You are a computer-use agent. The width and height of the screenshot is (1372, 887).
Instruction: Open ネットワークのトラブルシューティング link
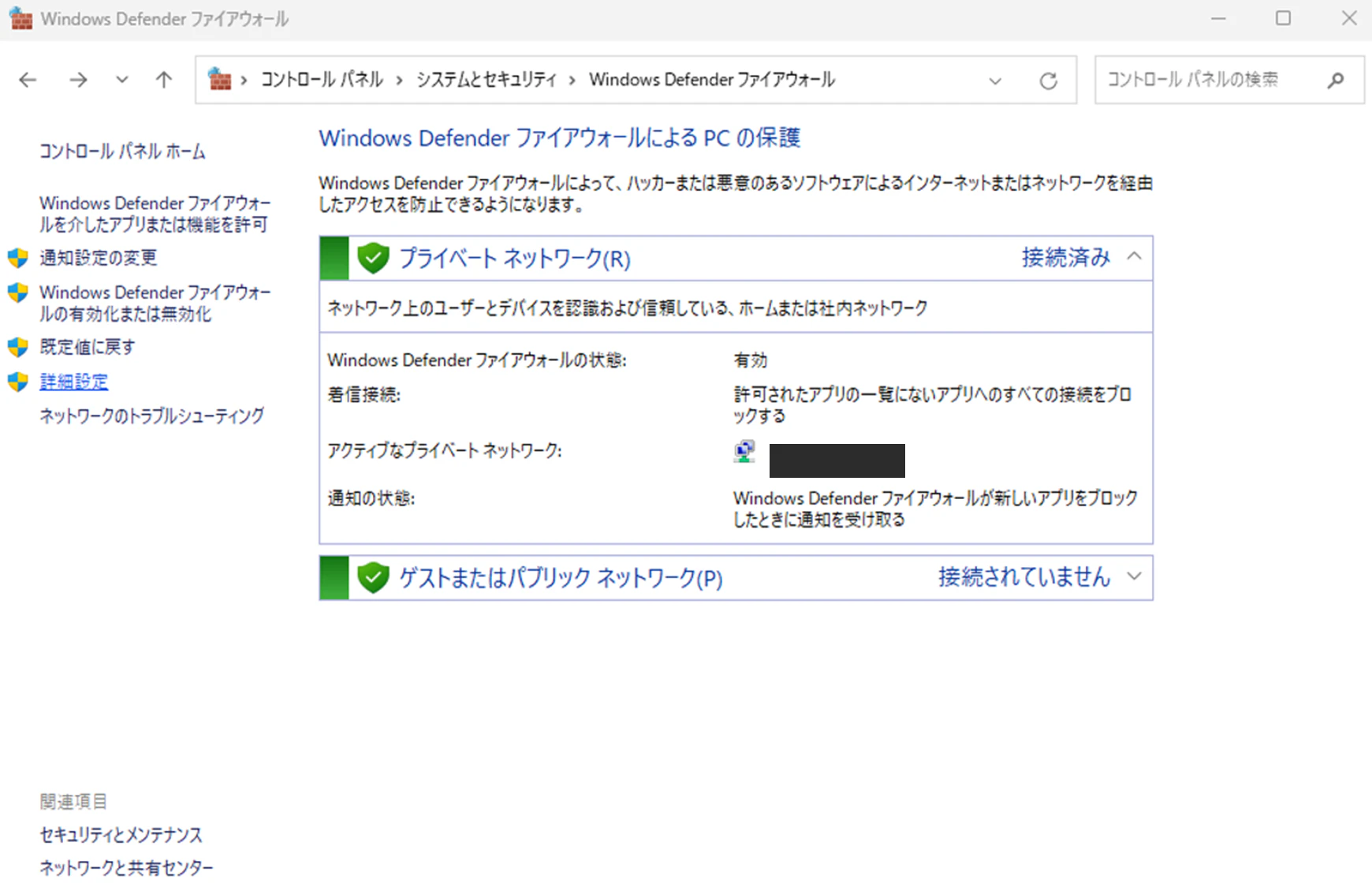tap(152, 416)
